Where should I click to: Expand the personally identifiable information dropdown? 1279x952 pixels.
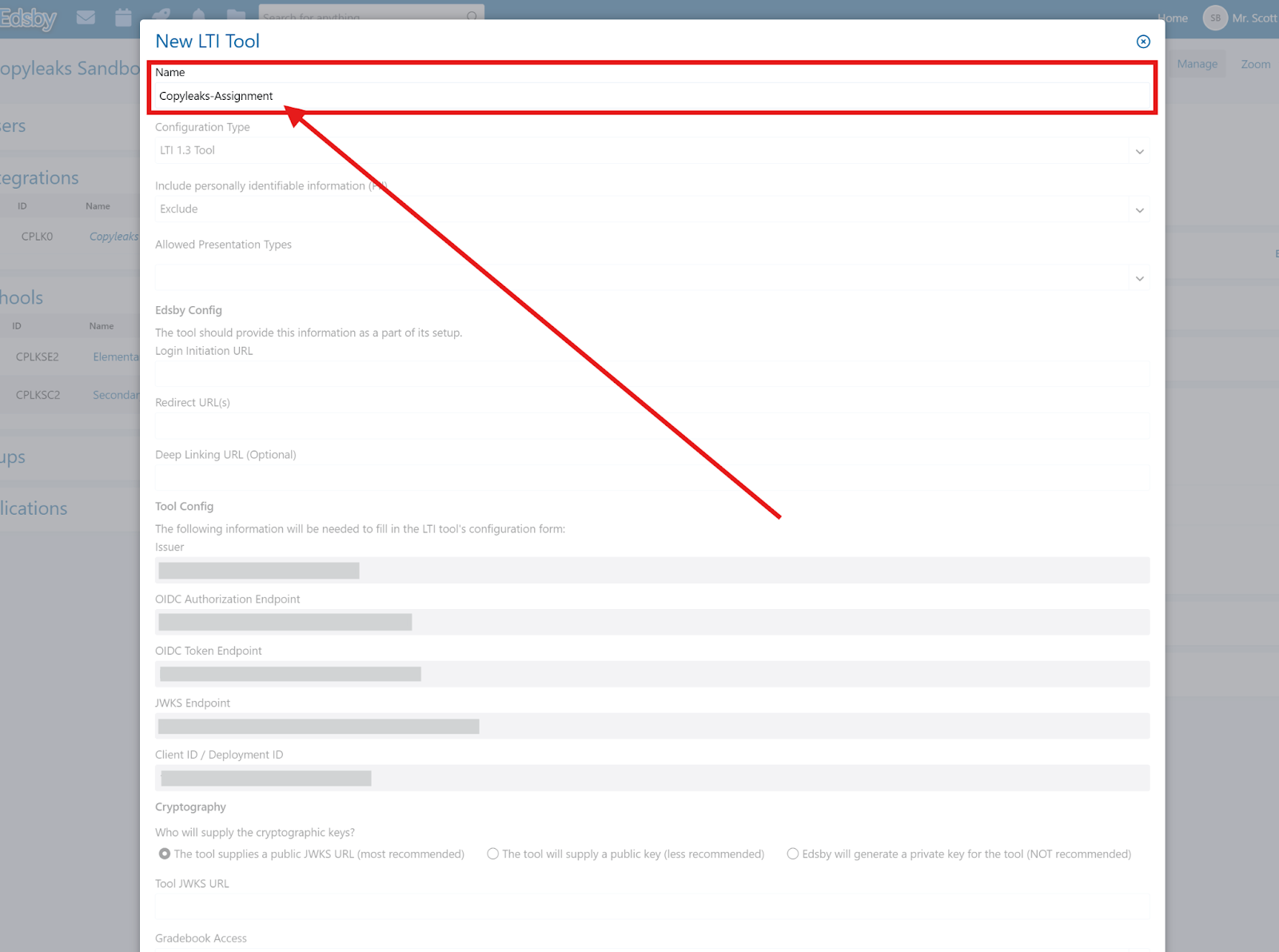(652, 209)
